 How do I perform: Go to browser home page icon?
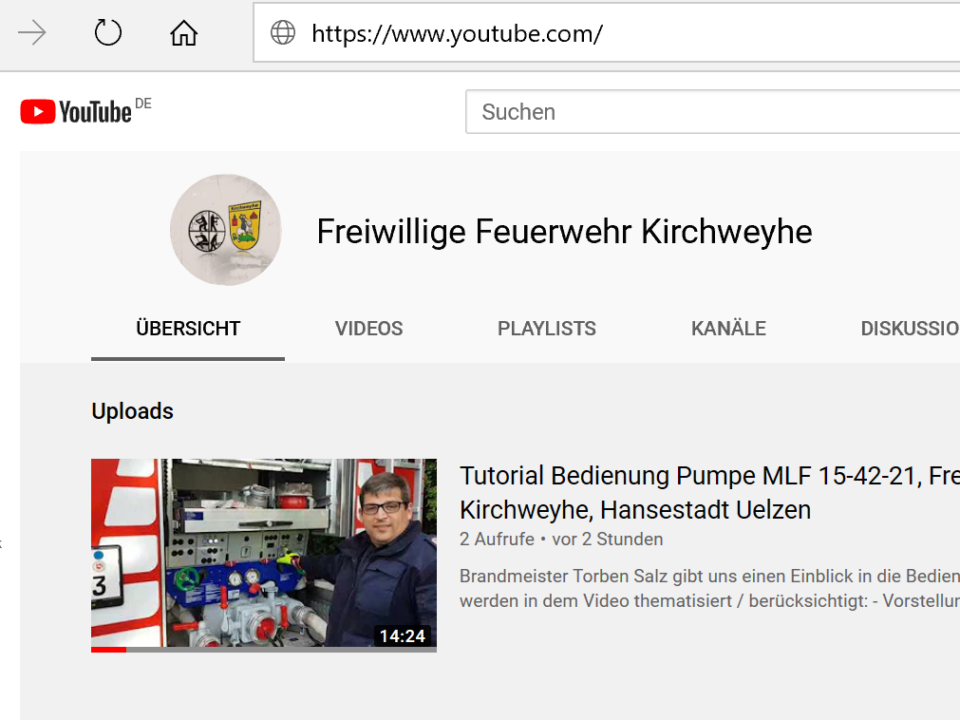point(184,33)
